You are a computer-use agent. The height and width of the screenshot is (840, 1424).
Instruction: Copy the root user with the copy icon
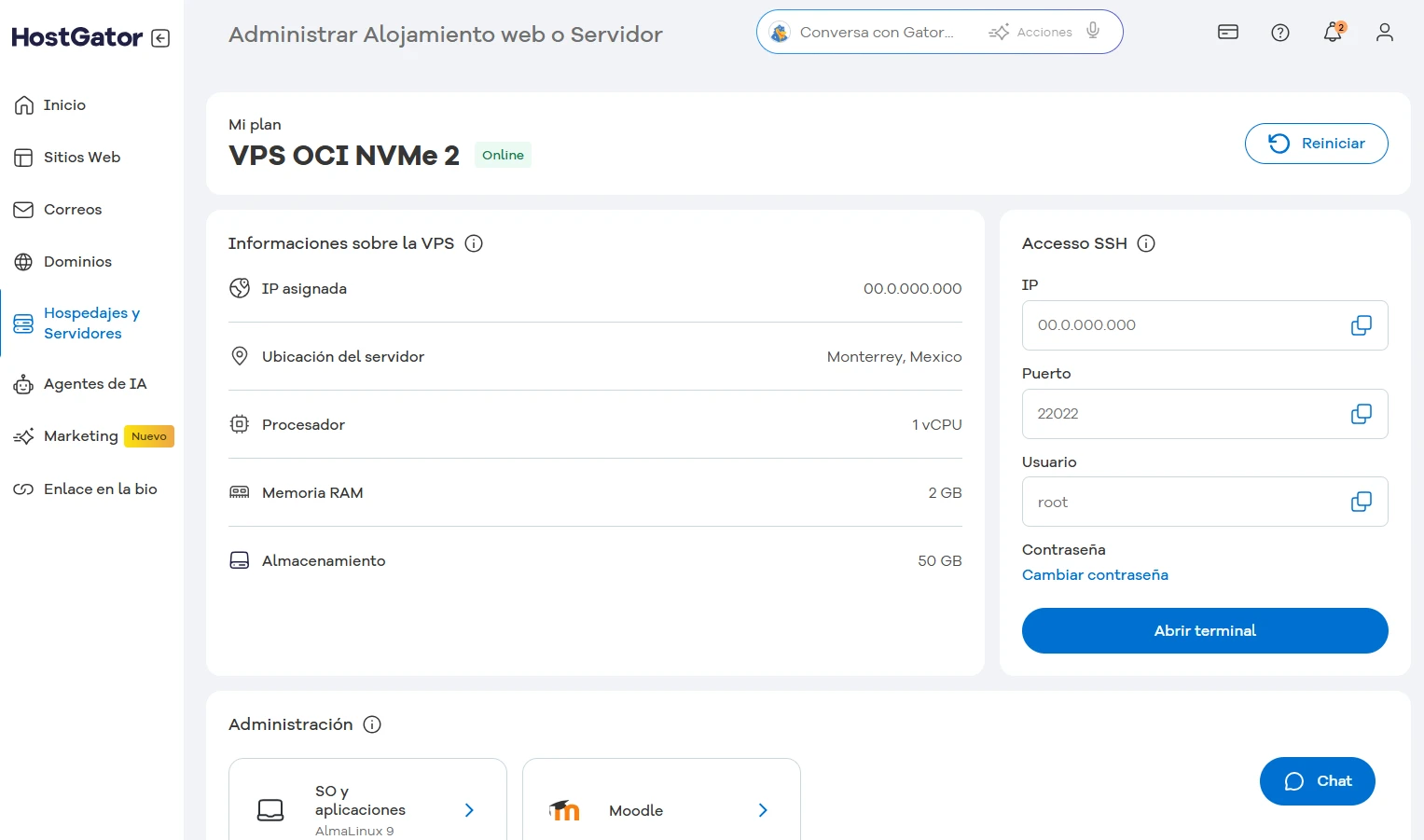coord(1361,501)
